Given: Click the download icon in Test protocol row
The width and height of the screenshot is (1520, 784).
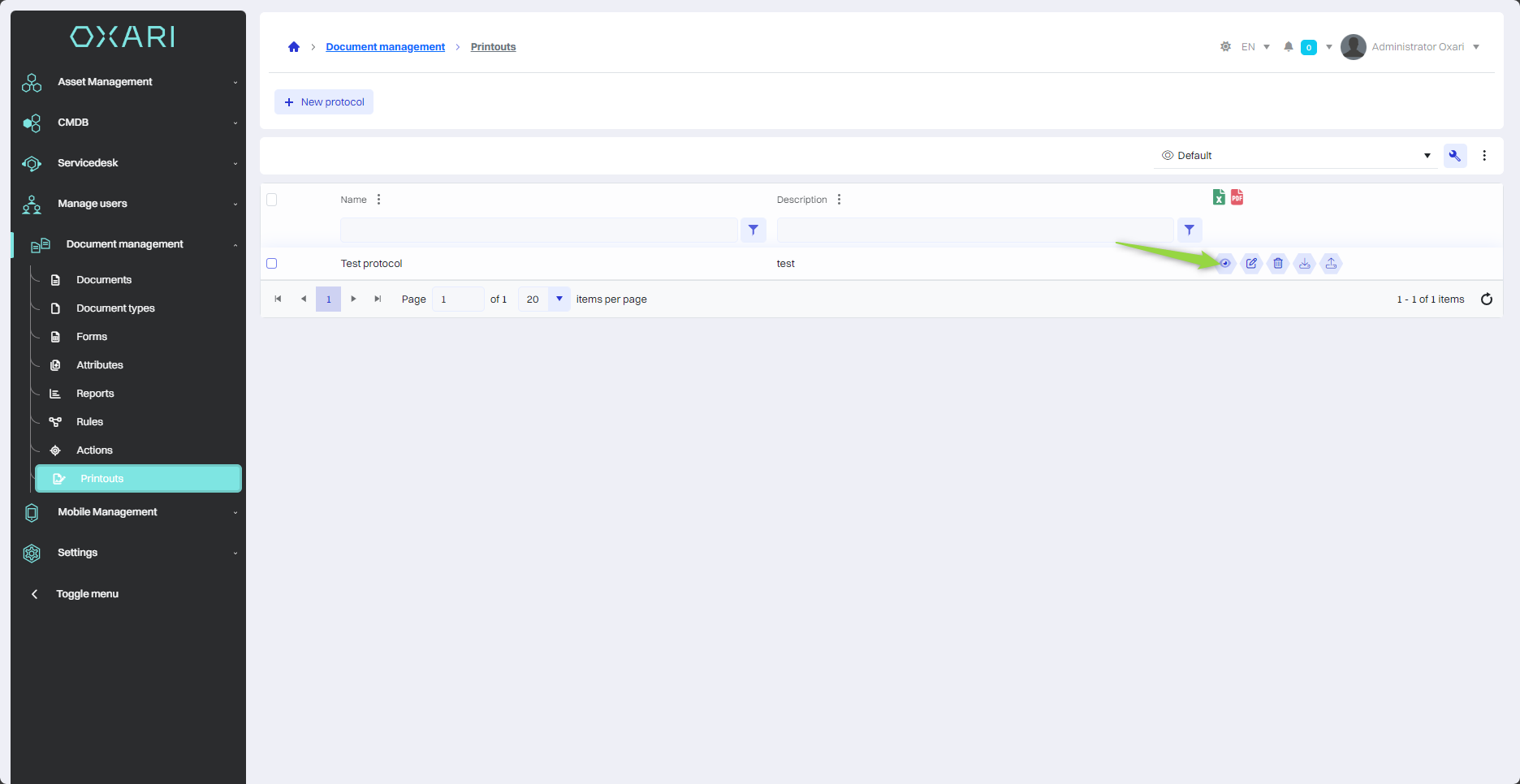Looking at the screenshot, I should pos(1305,263).
